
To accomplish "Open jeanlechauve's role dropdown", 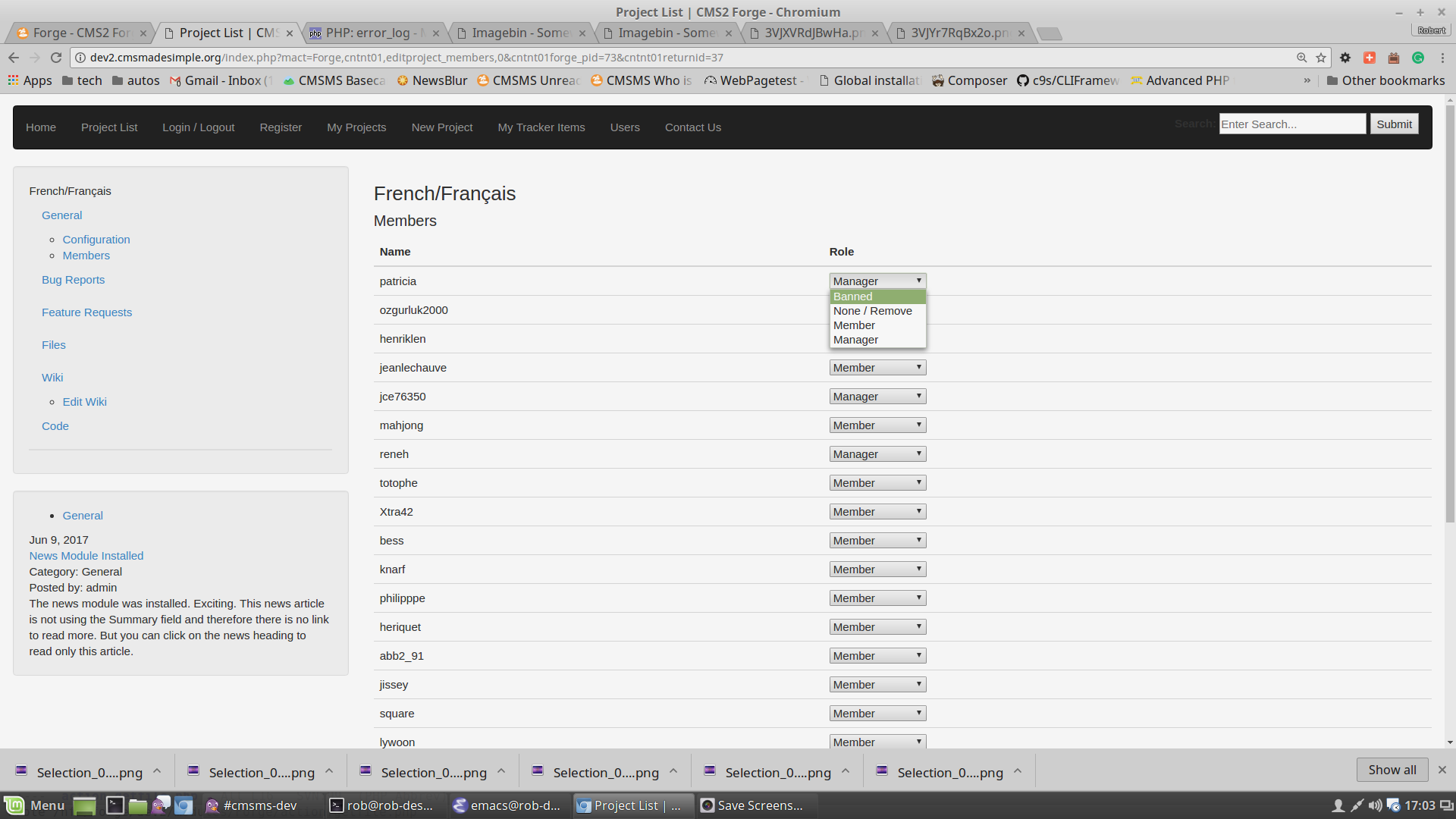I will pyautogui.click(x=877, y=368).
